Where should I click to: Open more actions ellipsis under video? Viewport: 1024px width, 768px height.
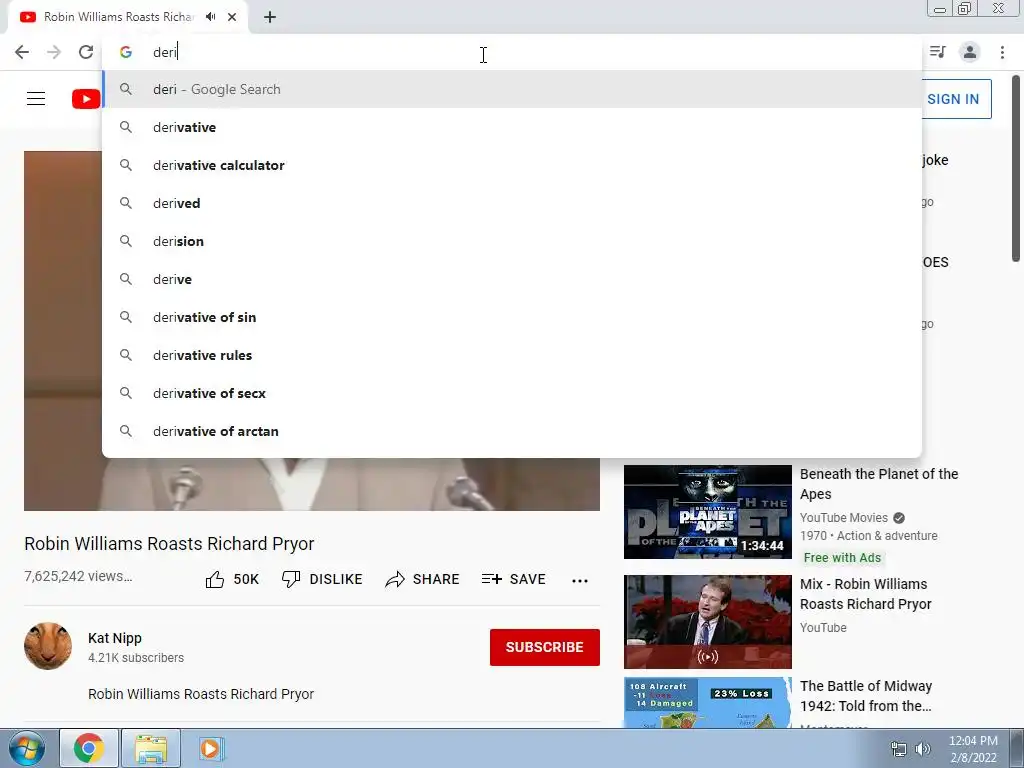(580, 580)
